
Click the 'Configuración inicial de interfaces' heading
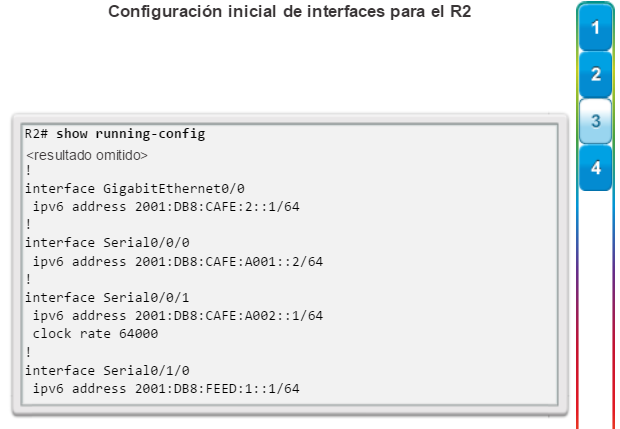click(289, 11)
